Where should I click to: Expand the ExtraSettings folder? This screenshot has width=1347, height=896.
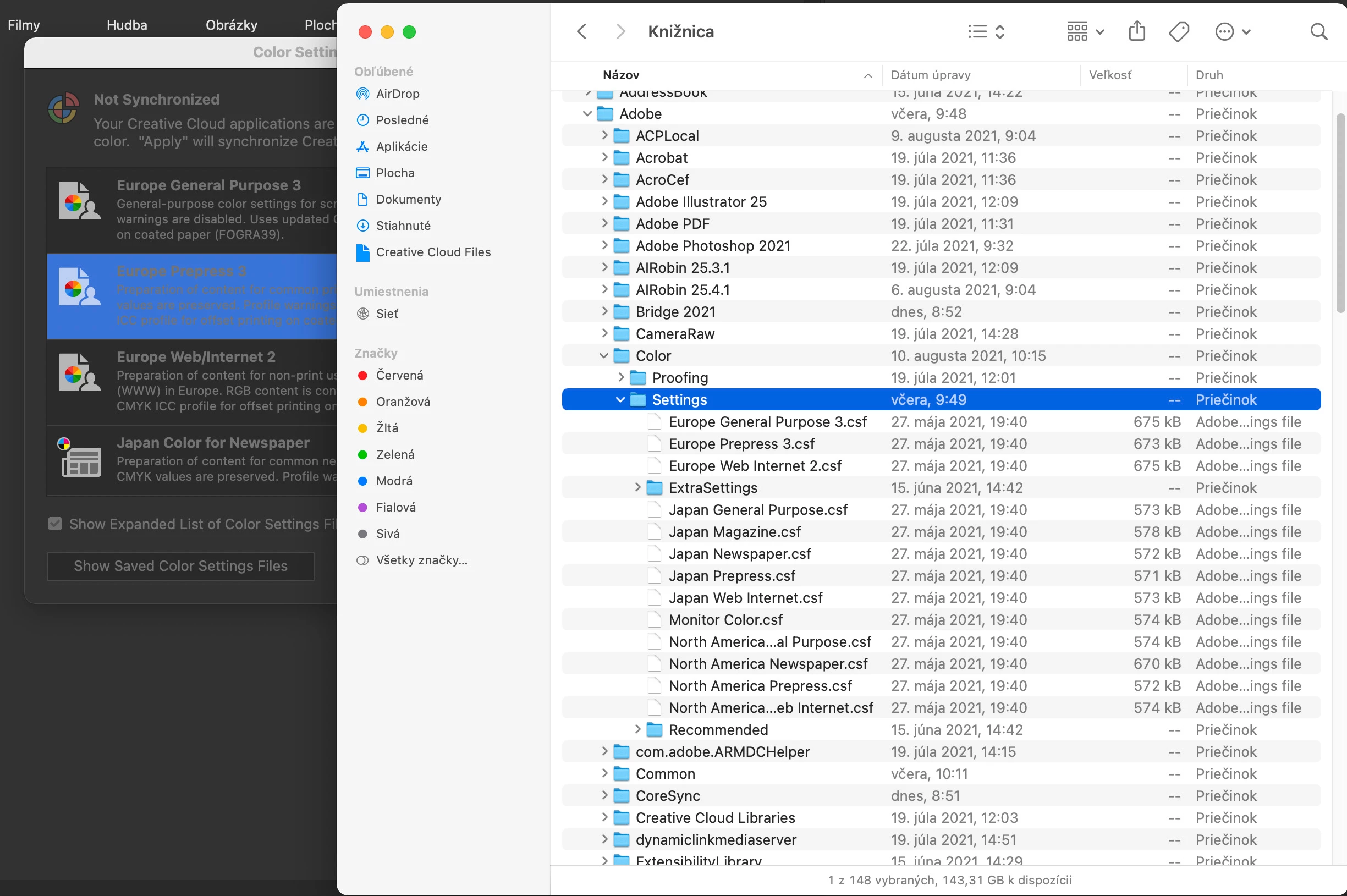[637, 488]
